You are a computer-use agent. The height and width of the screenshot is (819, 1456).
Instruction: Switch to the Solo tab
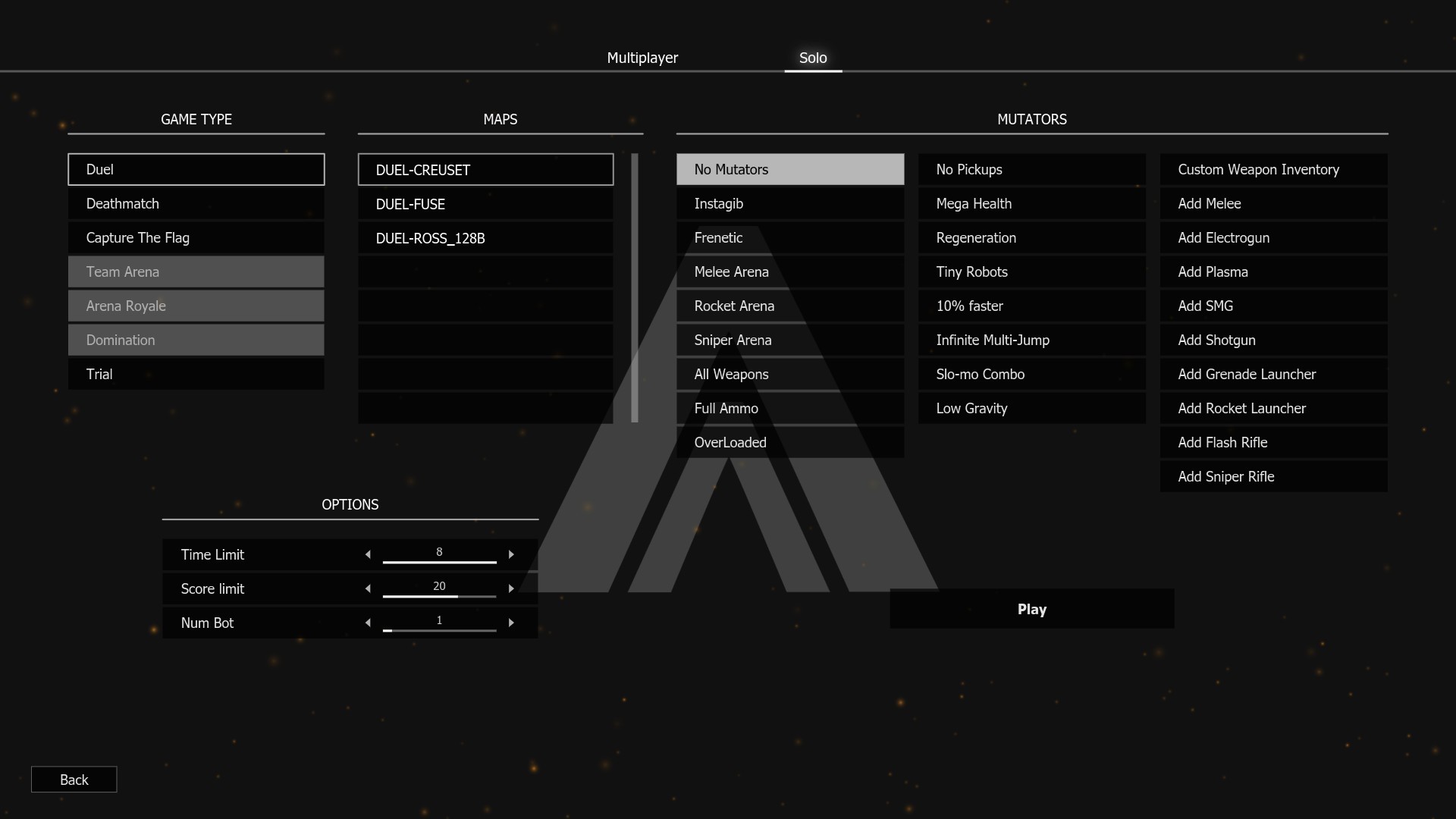pos(812,58)
